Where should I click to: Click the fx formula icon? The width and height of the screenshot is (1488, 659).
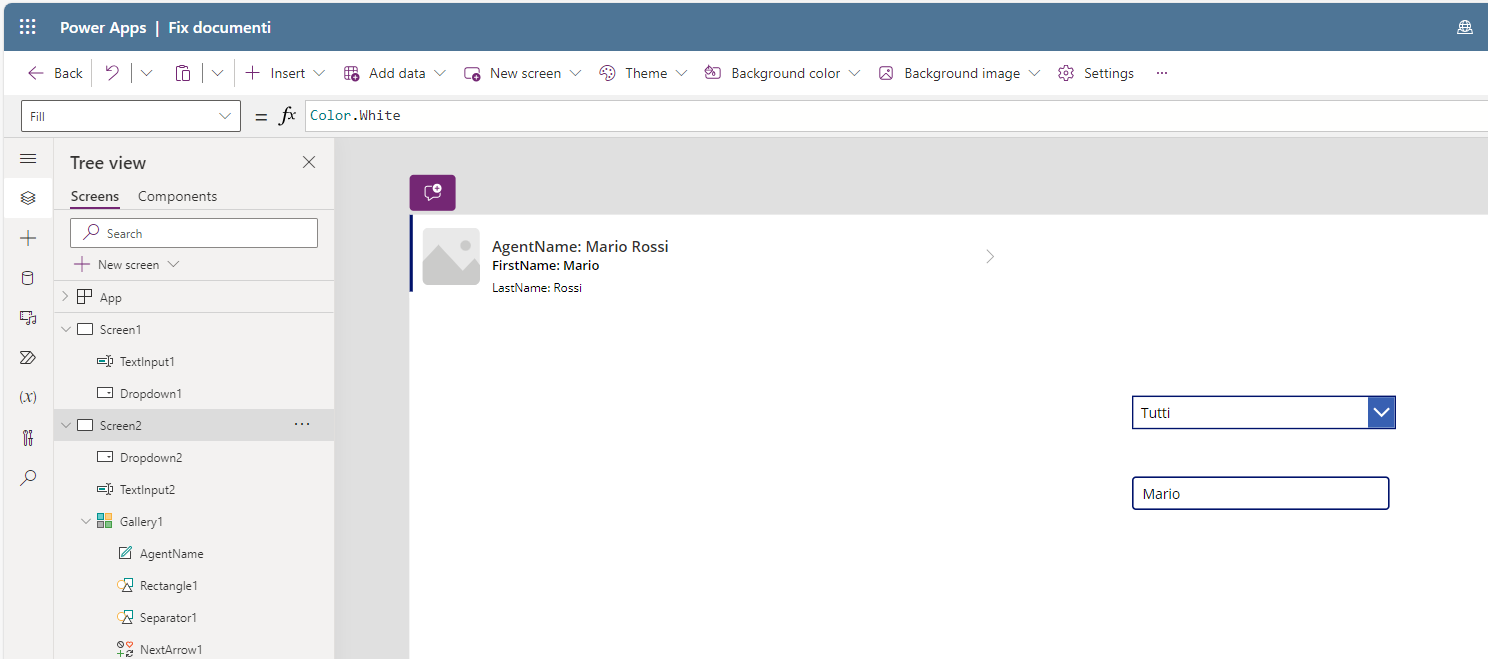(288, 116)
